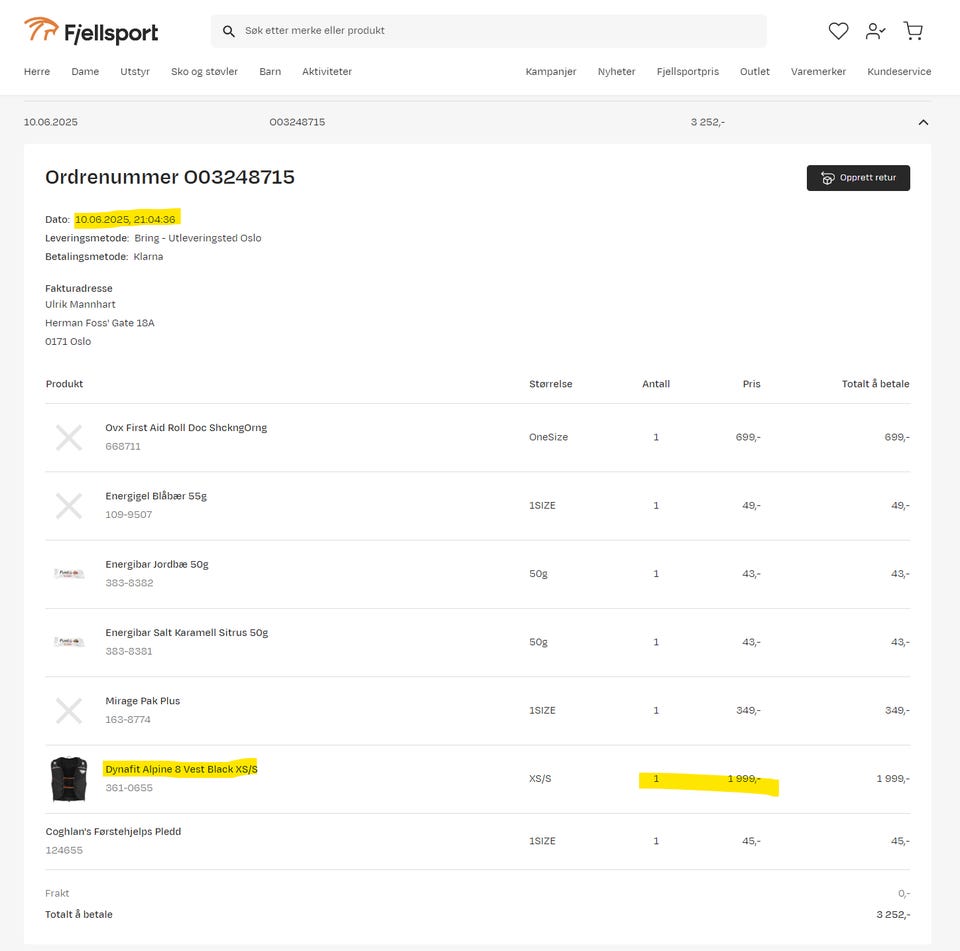Click the Energibar Salt Karamell Sitrus thumbnail
The height and width of the screenshot is (951, 960).
click(69, 642)
